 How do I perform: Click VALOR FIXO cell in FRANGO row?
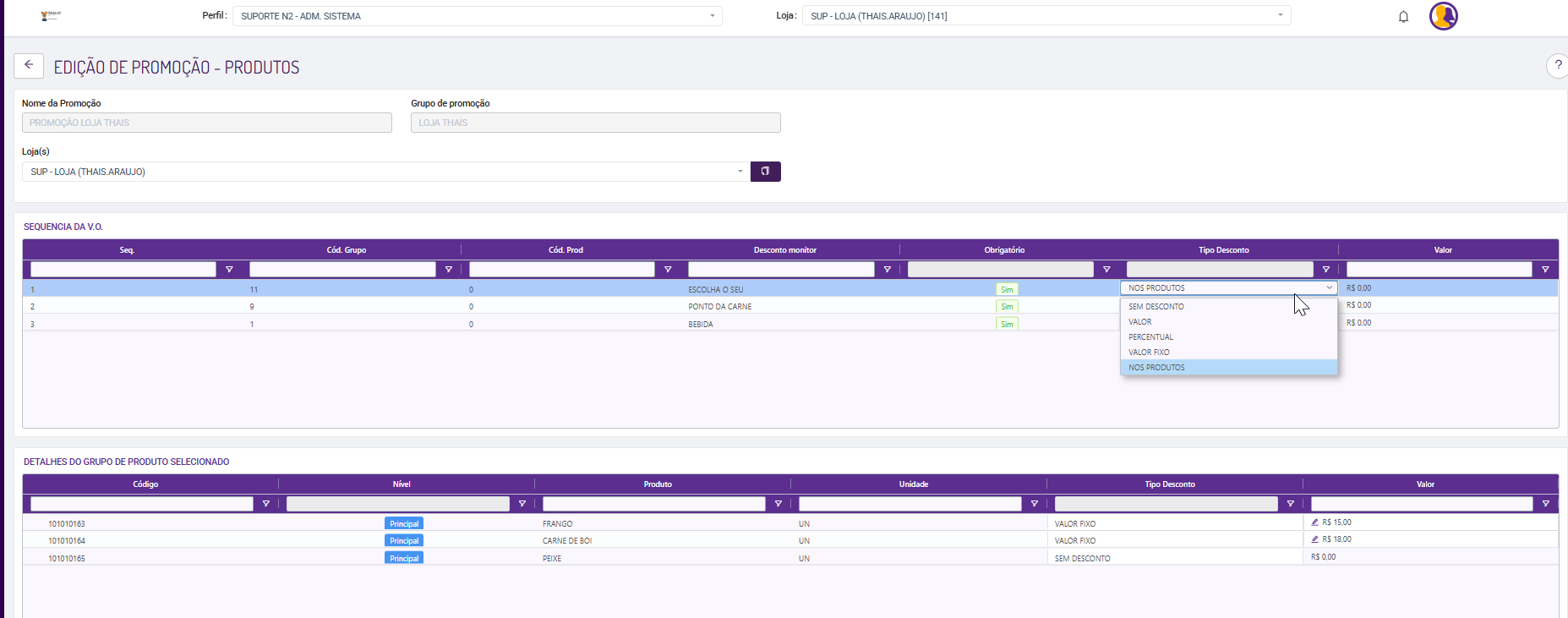pos(1075,524)
